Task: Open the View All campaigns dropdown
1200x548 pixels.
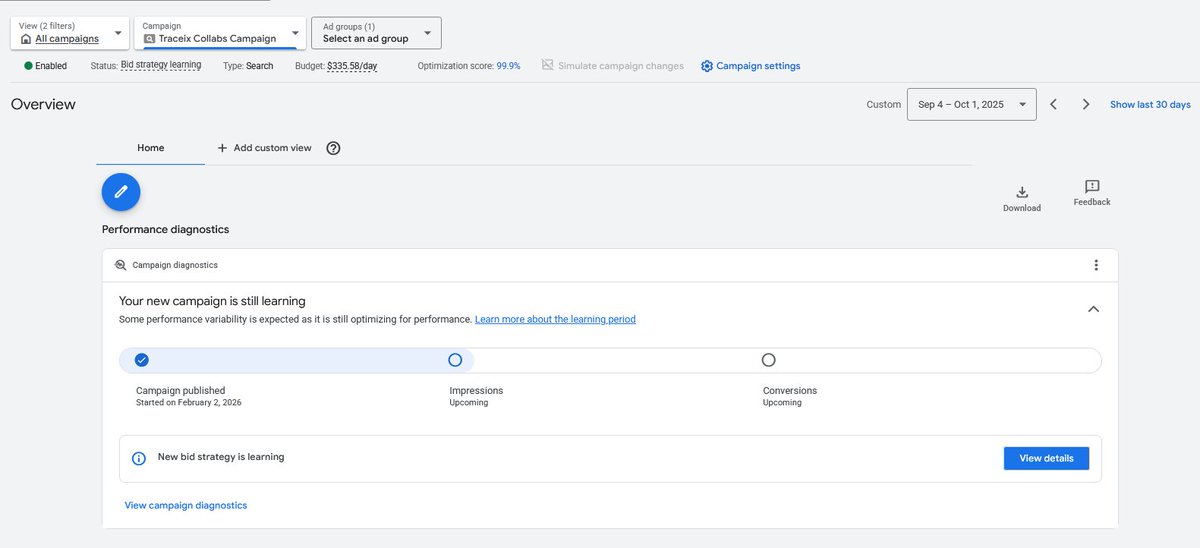Action: (70, 33)
